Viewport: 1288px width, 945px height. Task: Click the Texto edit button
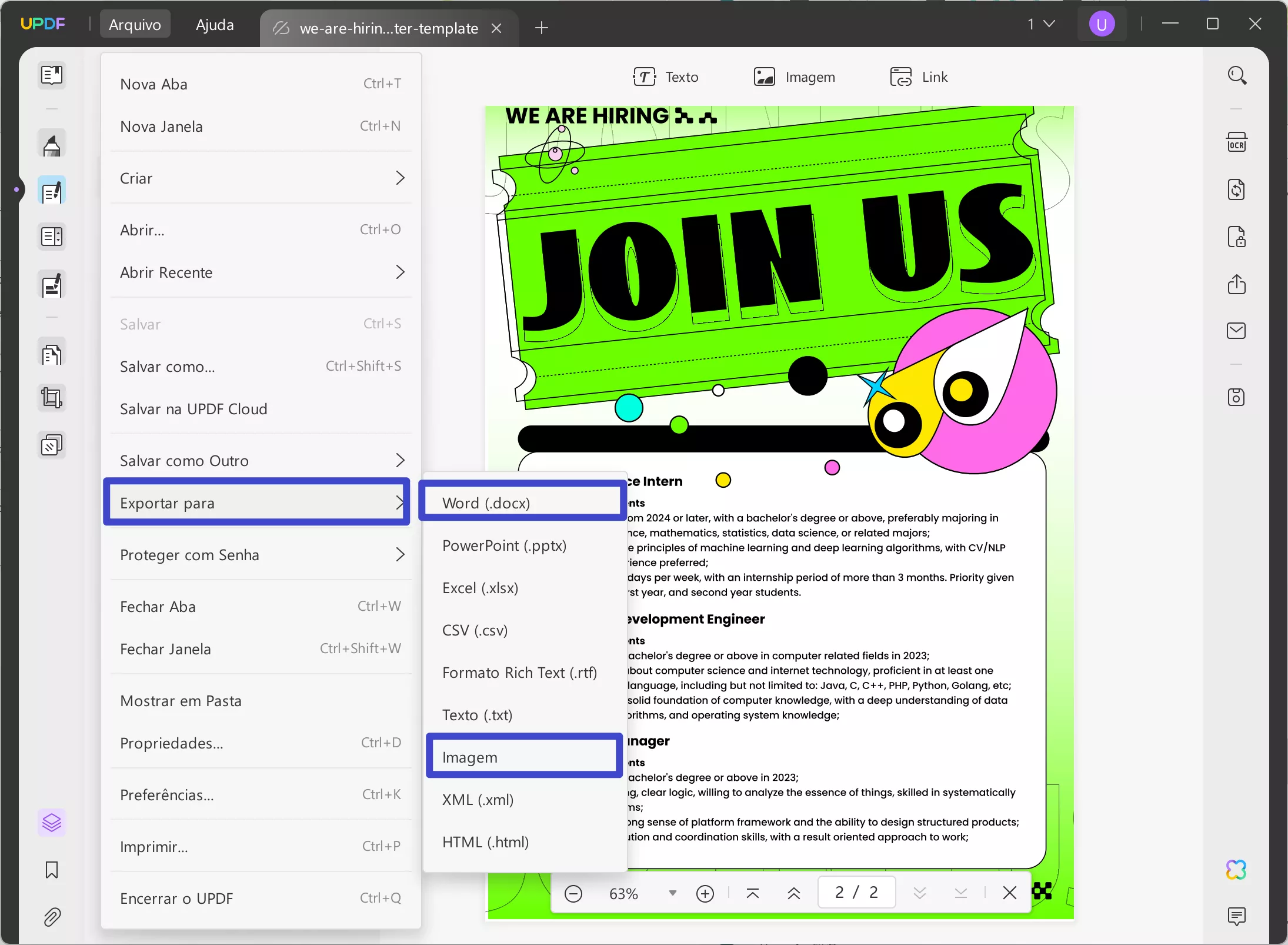pos(666,77)
